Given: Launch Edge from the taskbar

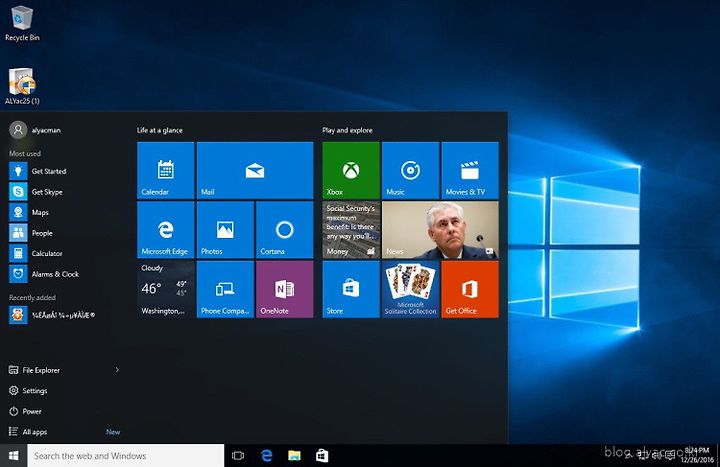Looking at the screenshot, I should [x=266, y=456].
